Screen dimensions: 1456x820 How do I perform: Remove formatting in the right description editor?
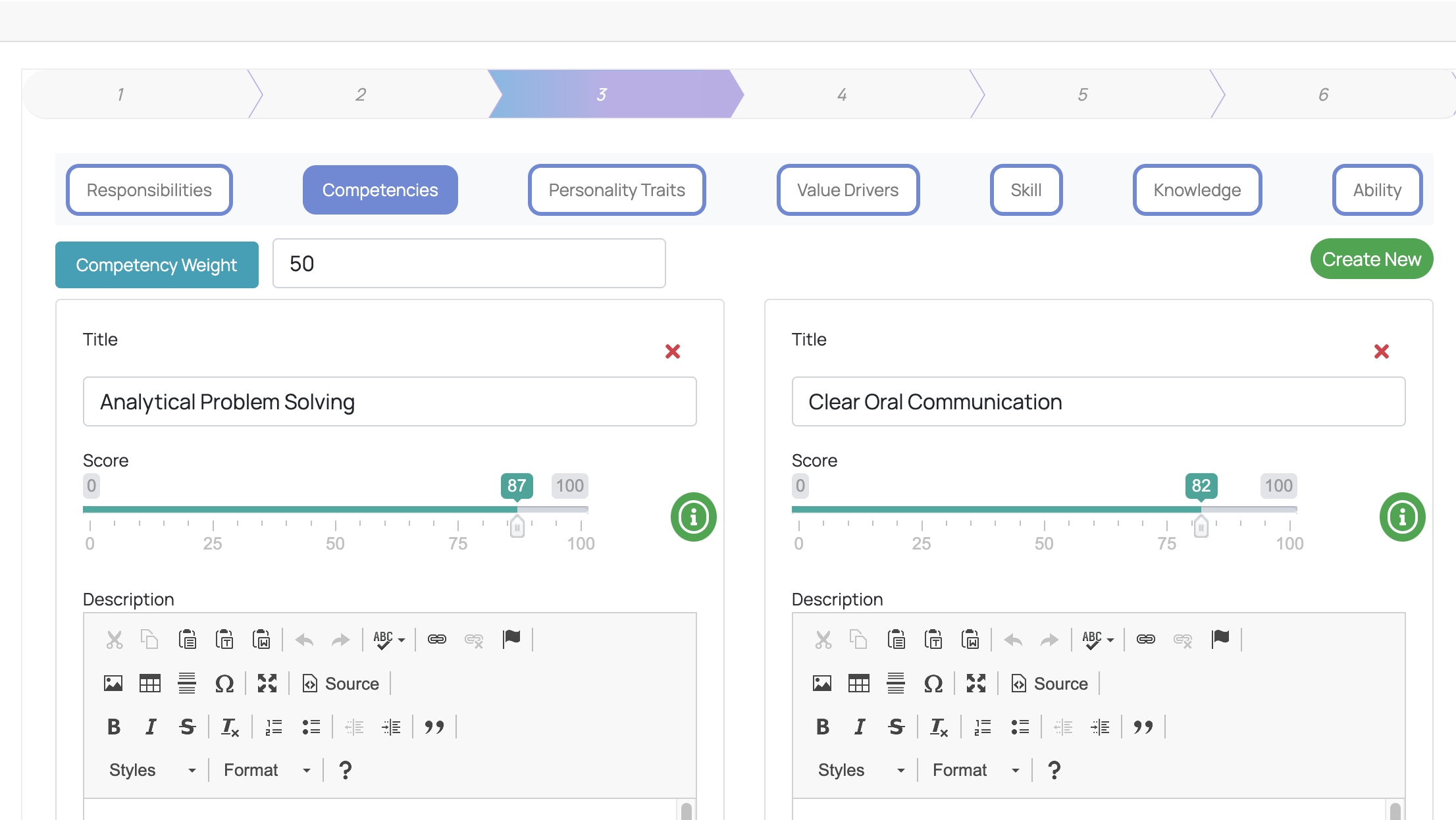[x=939, y=727]
